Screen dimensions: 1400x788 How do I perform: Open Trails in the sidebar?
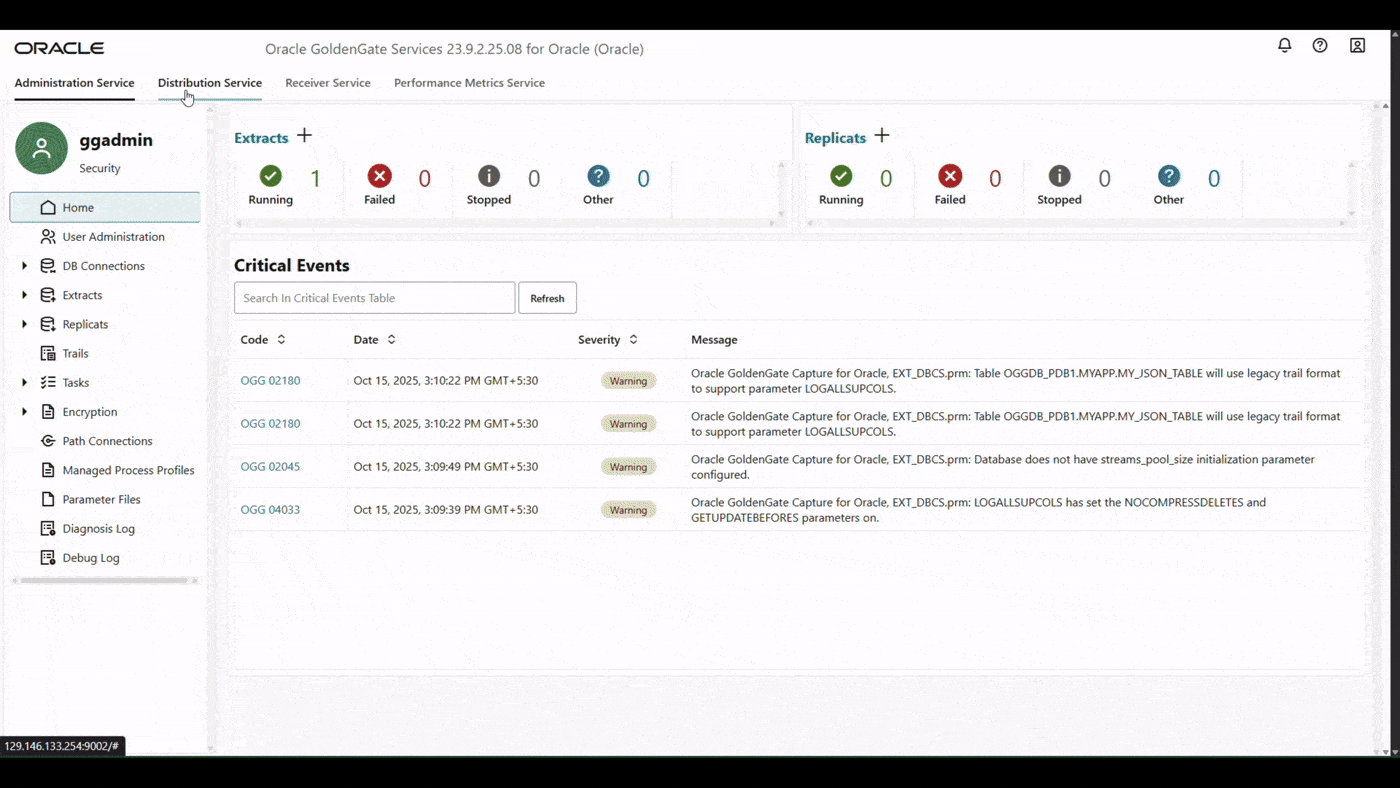(x=75, y=353)
